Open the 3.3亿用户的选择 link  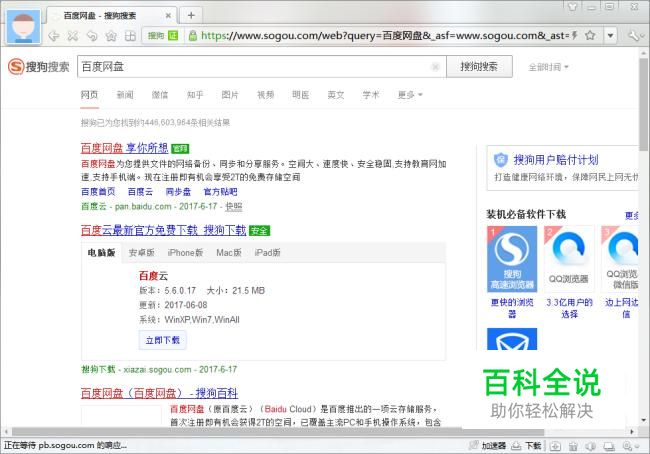coord(569,308)
